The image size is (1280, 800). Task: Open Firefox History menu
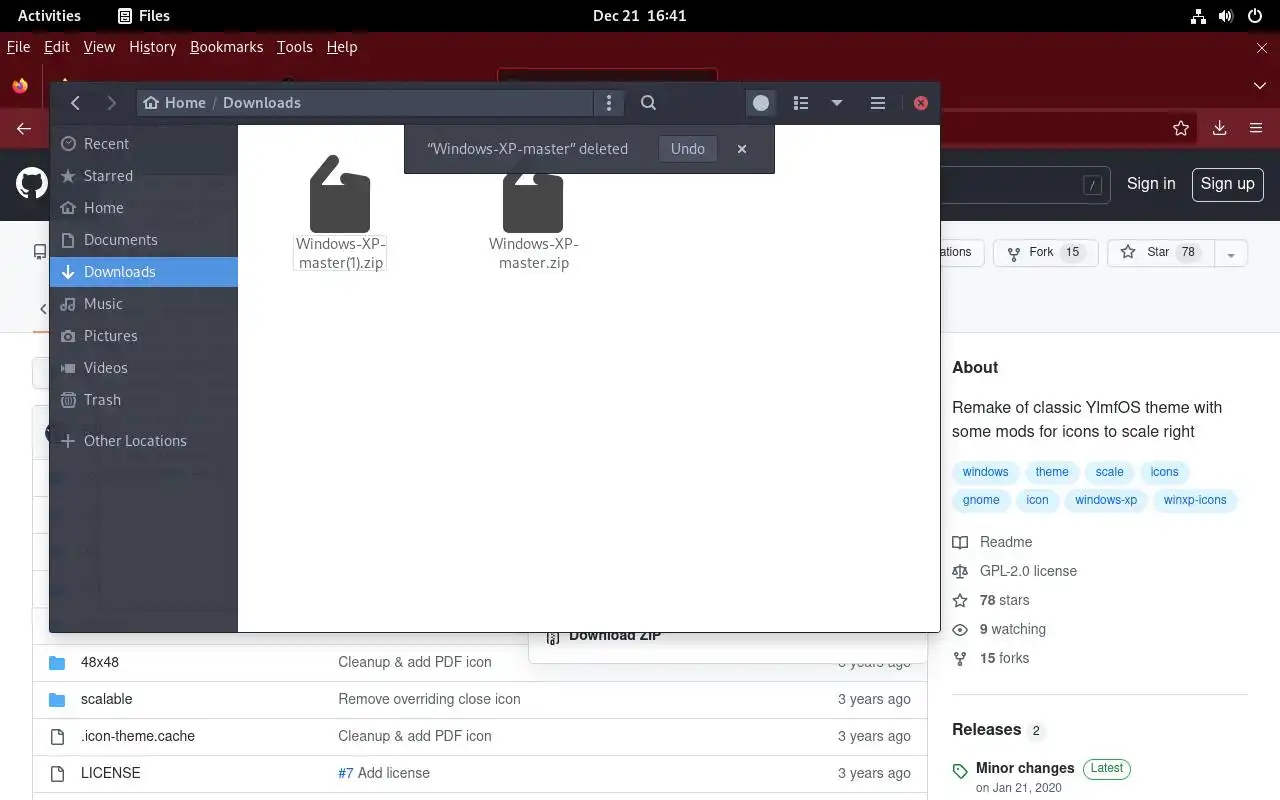[153, 47]
